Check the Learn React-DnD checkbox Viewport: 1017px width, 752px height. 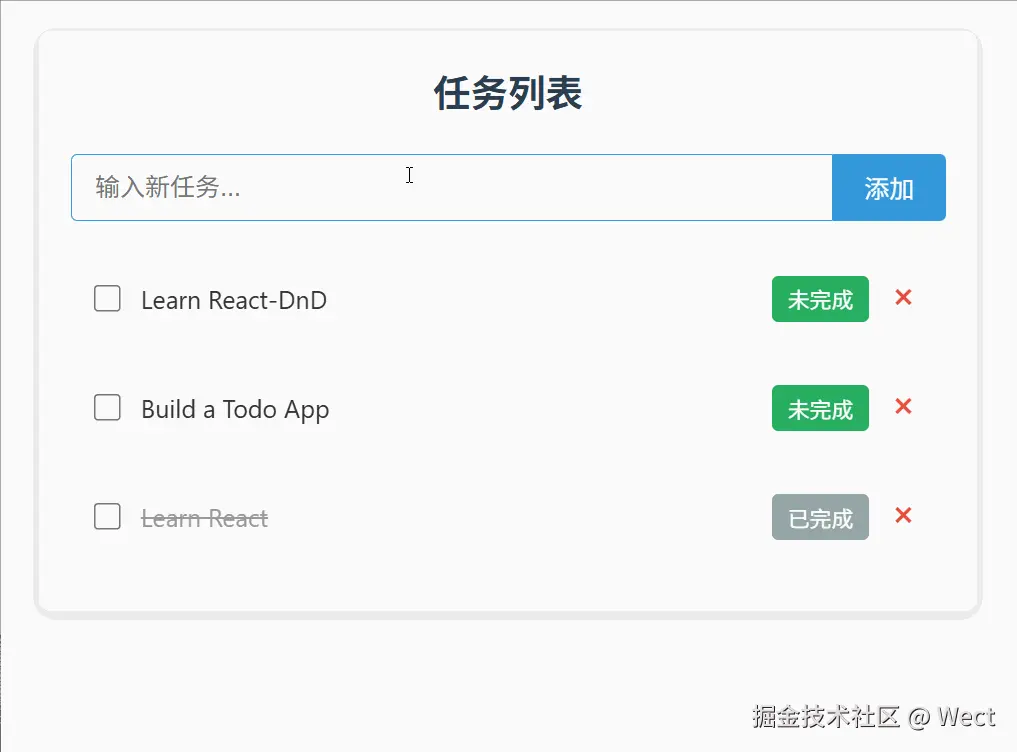tap(107, 298)
